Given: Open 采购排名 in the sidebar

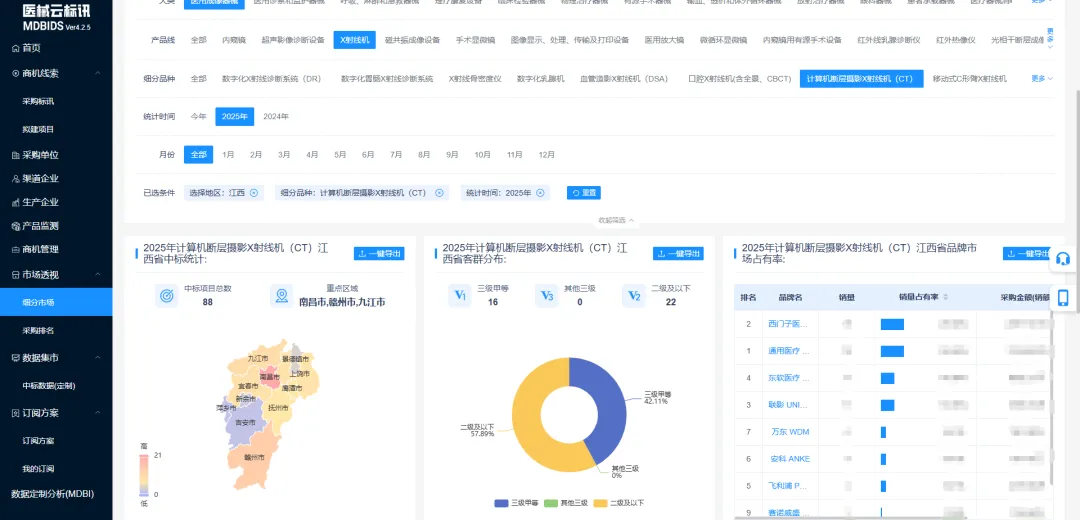Looking at the screenshot, I should point(38,331).
